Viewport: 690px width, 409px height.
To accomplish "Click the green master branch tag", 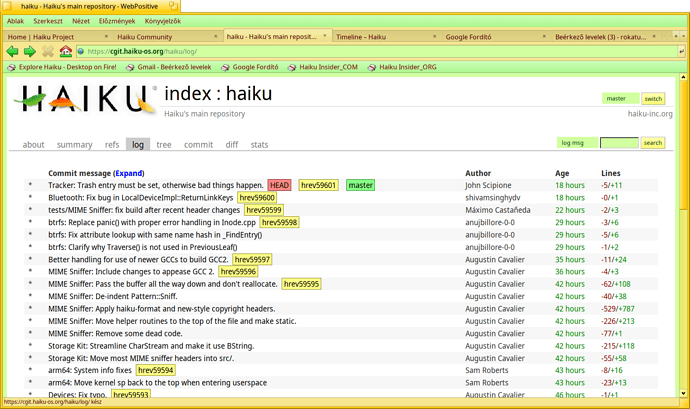I will click(360, 185).
